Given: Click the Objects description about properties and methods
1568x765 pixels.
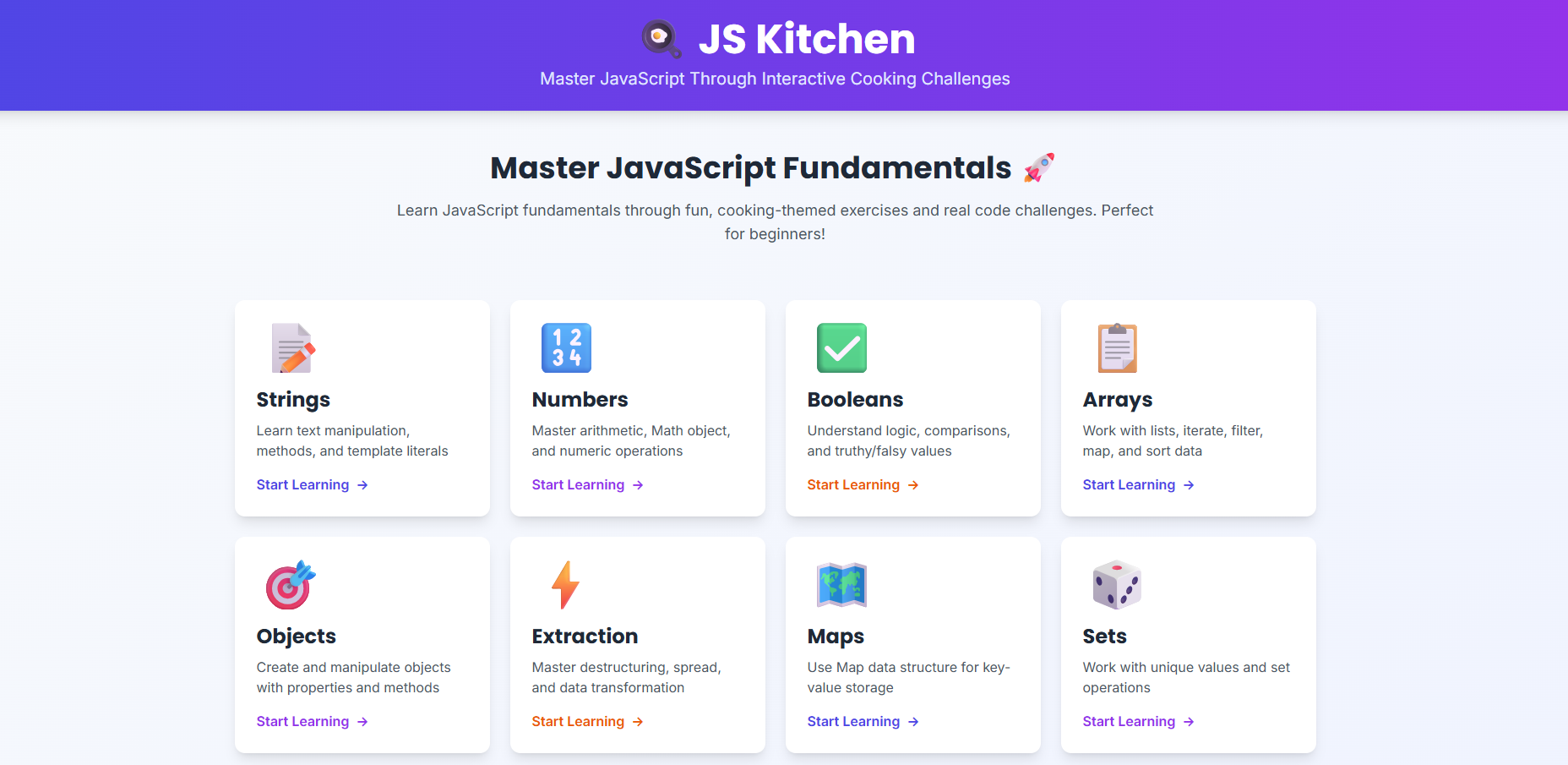Looking at the screenshot, I should [354, 678].
